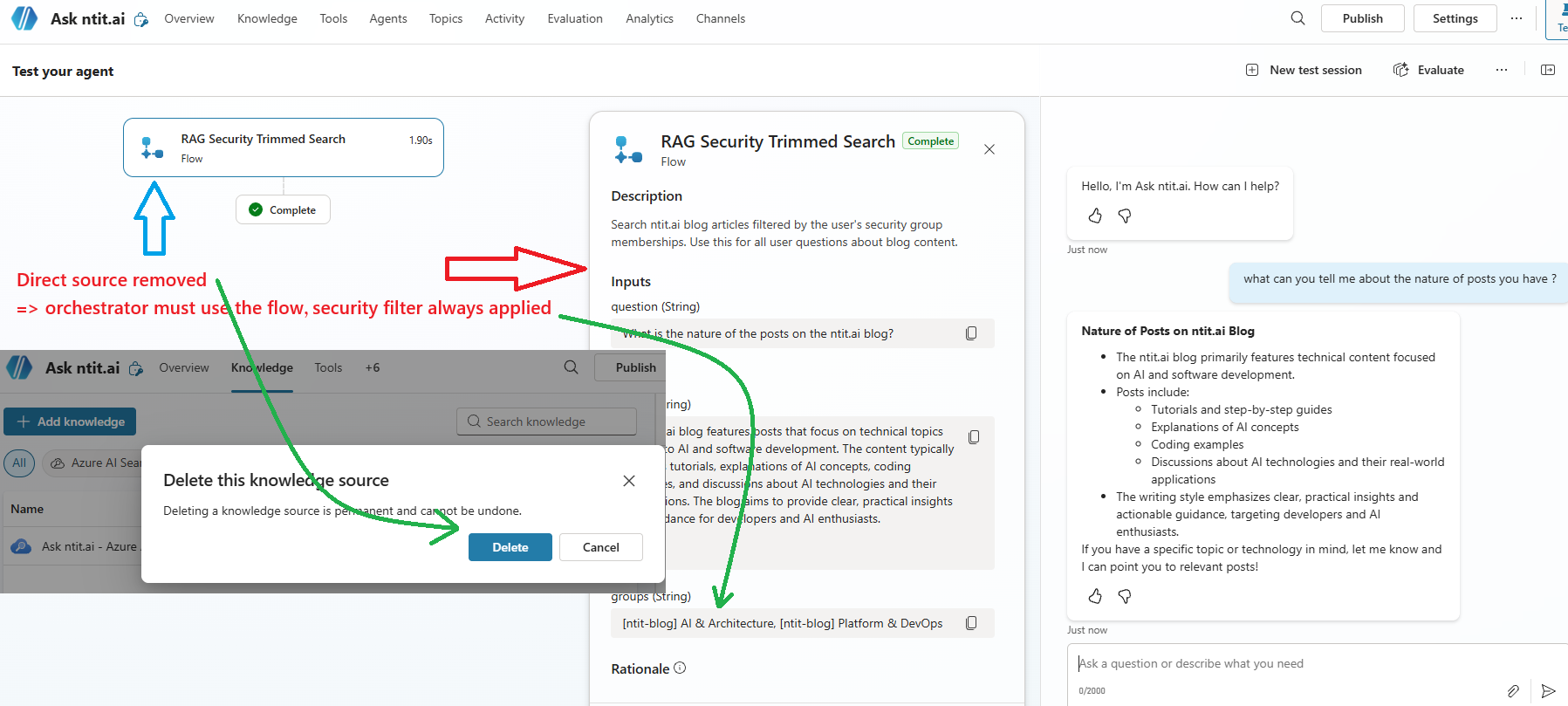Viewport: 1568px width, 706px height.
Task: Click the Publish button in the top bar
Action: (1362, 18)
